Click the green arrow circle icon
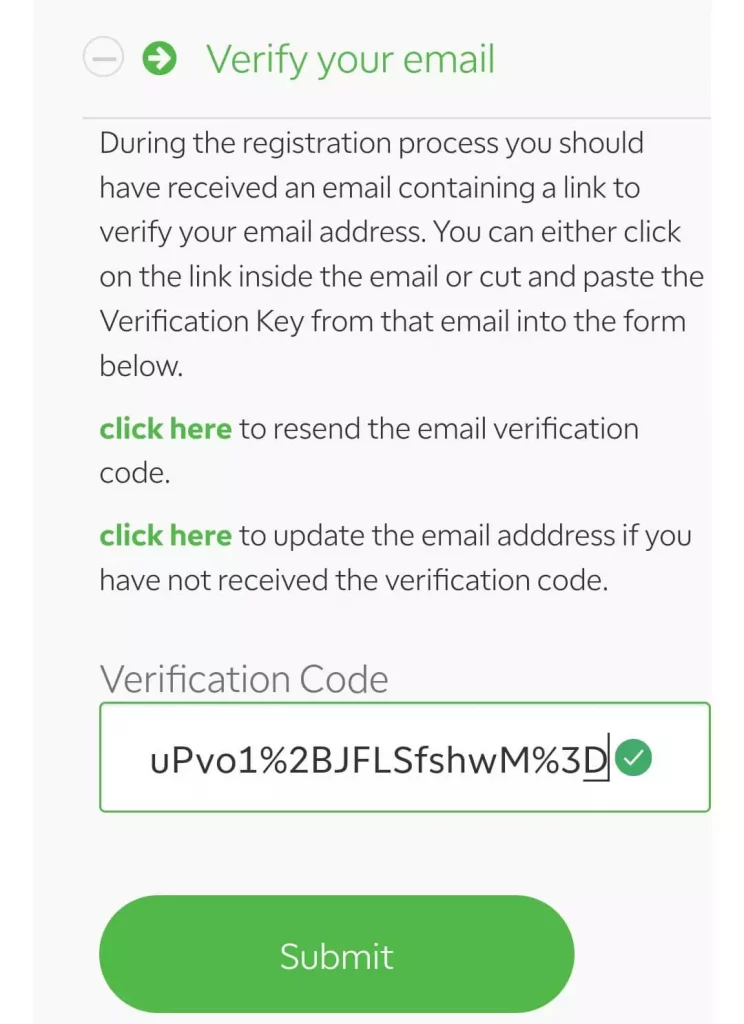The image size is (744, 1024). [x=159, y=58]
